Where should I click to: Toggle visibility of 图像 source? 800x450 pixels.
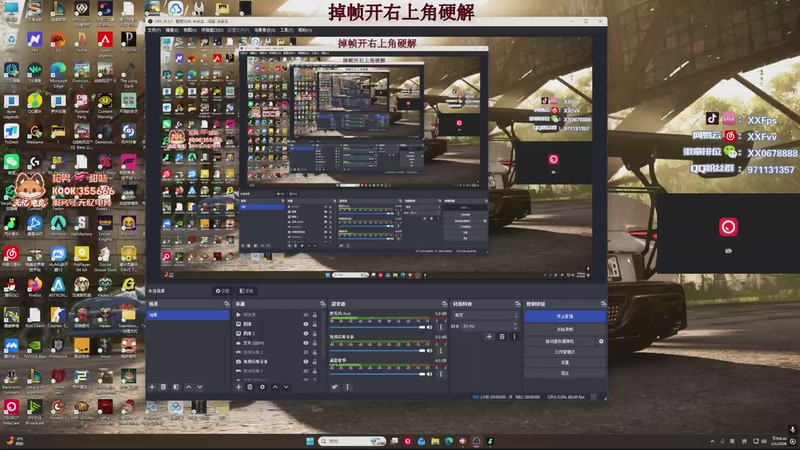click(306, 324)
